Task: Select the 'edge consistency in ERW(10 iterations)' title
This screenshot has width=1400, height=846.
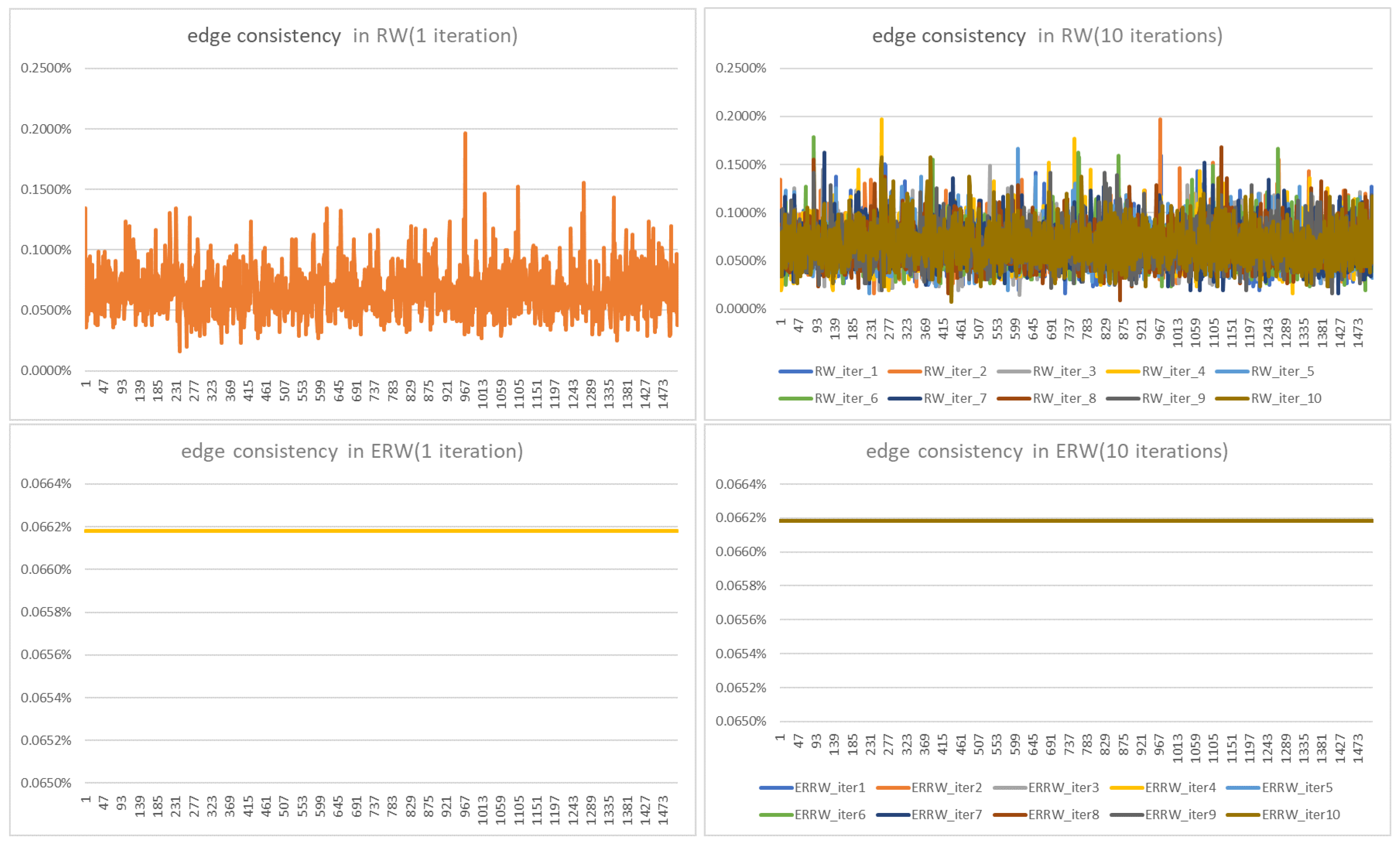Action: pyautogui.click(x=1047, y=451)
